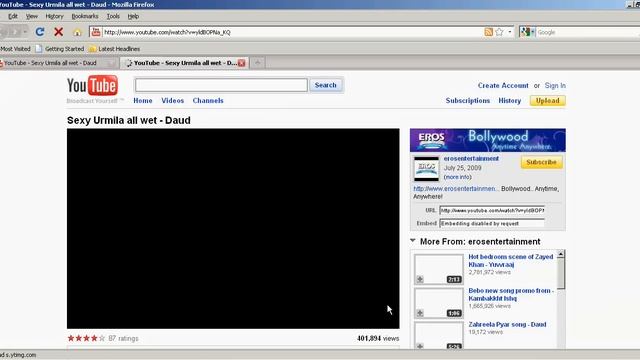Click the 401,894 views count text
Screen dimensions: 640x360
coord(378,338)
